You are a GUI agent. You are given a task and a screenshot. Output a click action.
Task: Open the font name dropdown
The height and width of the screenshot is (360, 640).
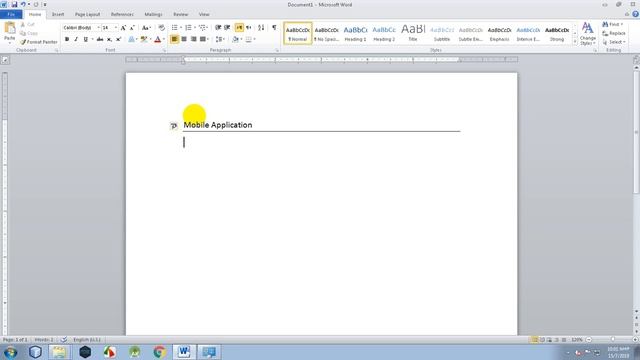(x=98, y=28)
